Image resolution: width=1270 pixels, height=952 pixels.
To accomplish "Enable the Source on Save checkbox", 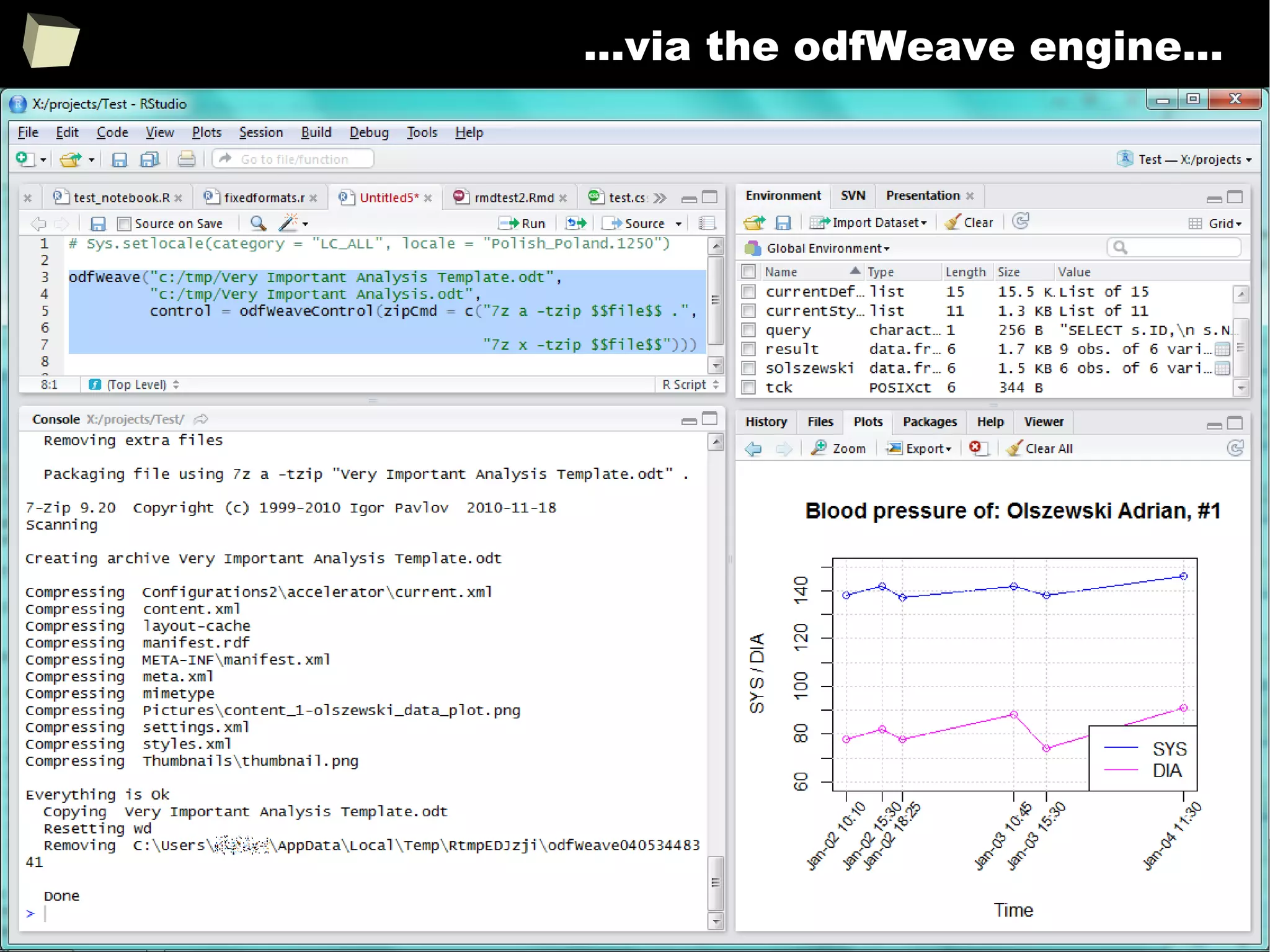I will click(x=125, y=224).
